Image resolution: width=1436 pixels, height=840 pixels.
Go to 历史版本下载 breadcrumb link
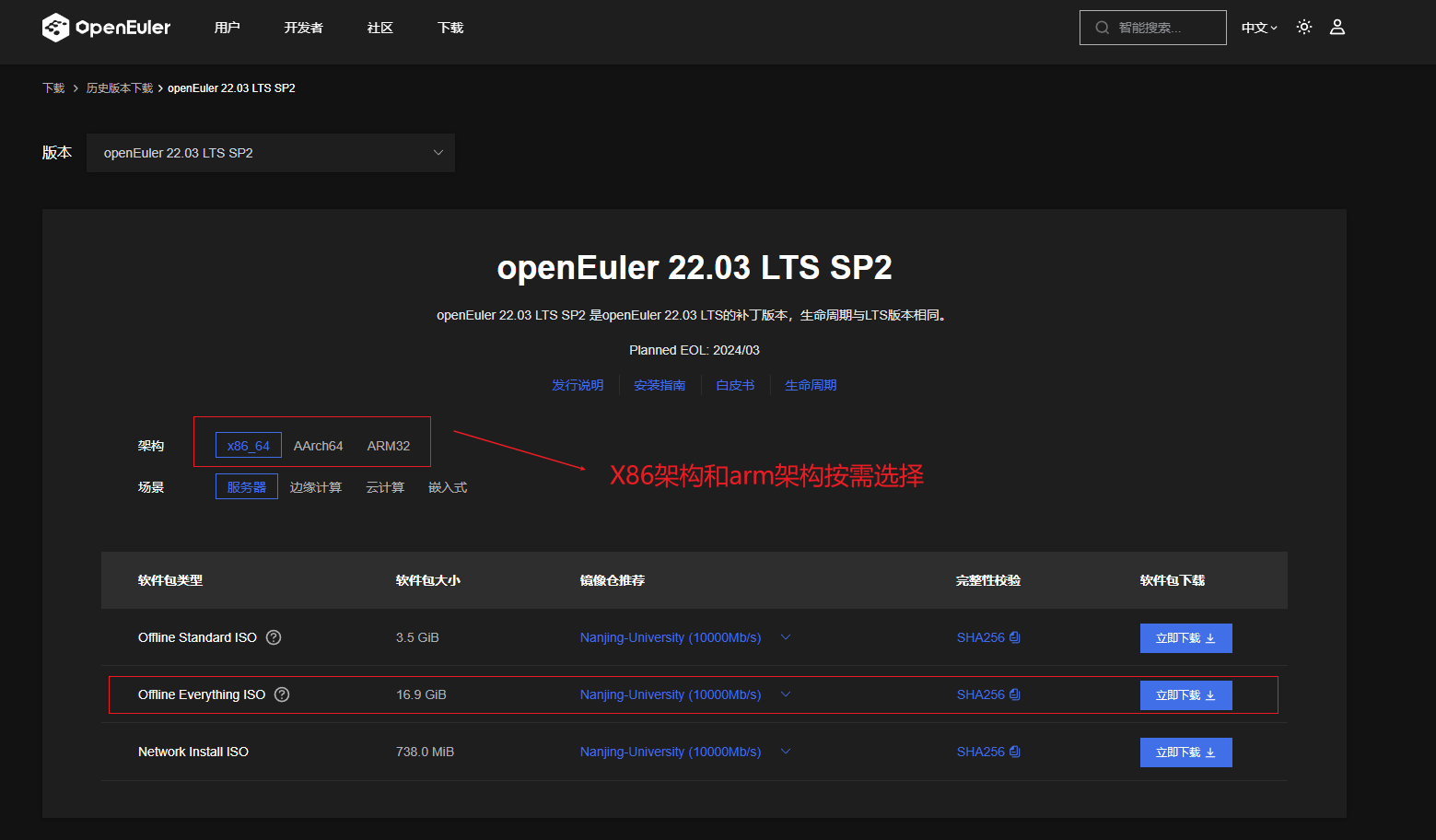pos(120,88)
